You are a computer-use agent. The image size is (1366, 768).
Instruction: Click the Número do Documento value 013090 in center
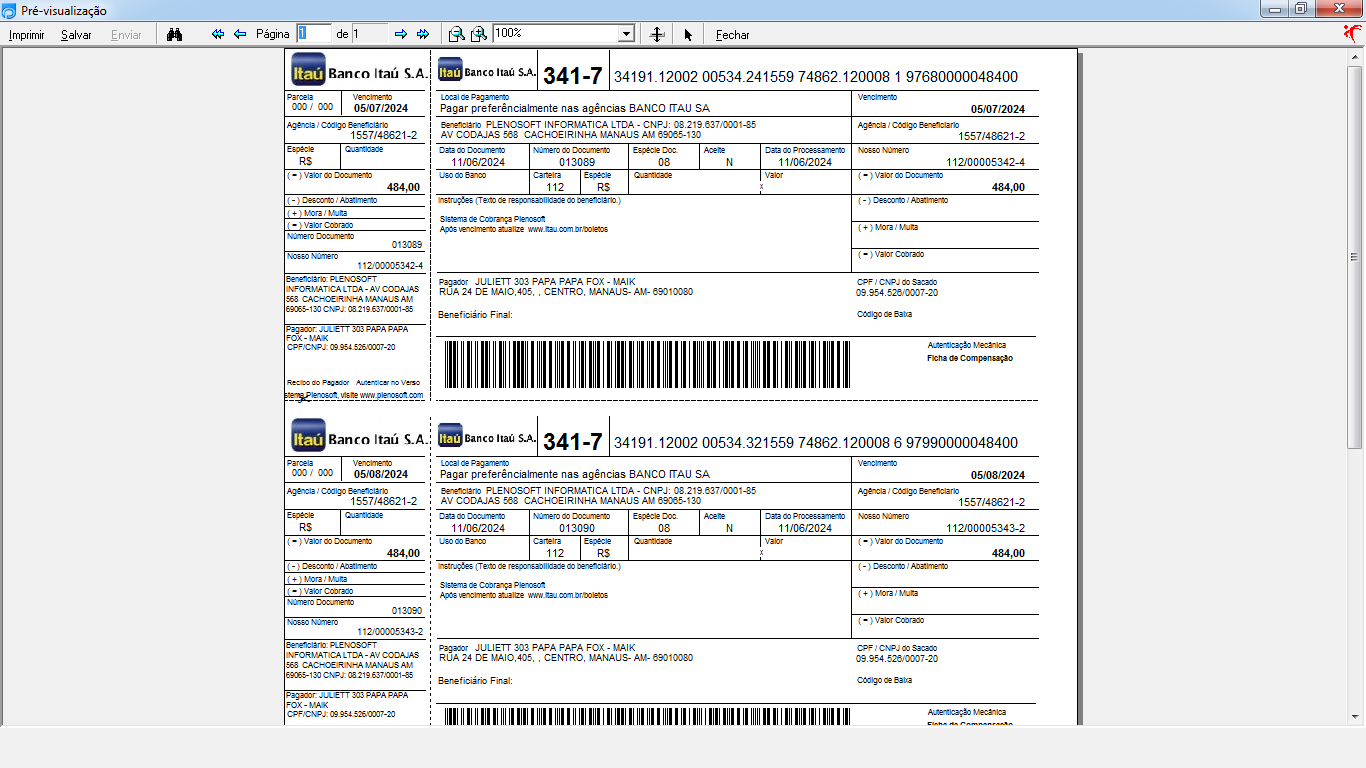[x=577, y=528]
